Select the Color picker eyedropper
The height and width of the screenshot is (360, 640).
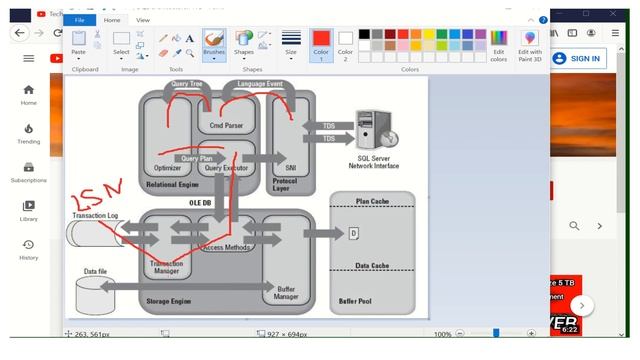[x=176, y=53]
